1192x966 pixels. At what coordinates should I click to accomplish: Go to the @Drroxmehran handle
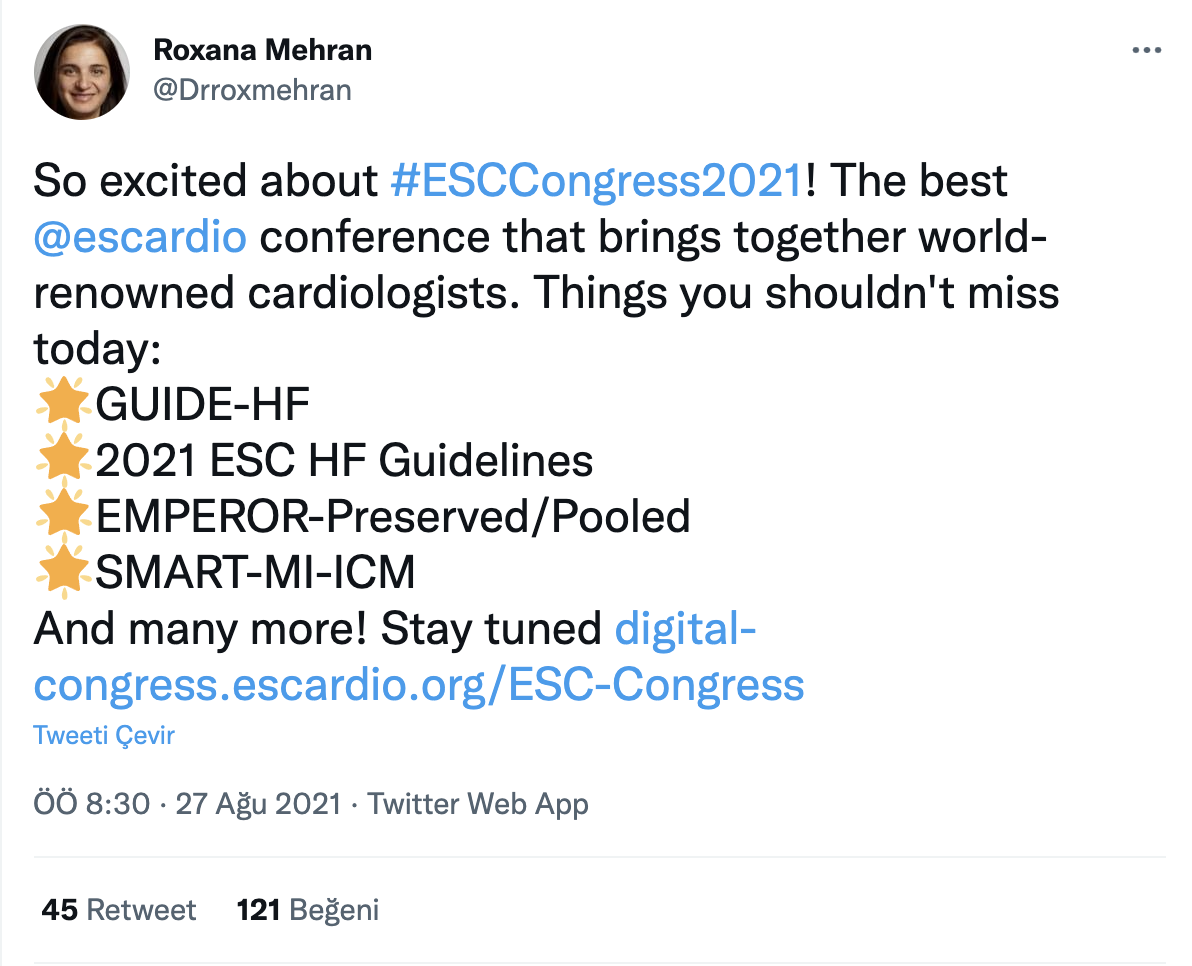tap(252, 90)
